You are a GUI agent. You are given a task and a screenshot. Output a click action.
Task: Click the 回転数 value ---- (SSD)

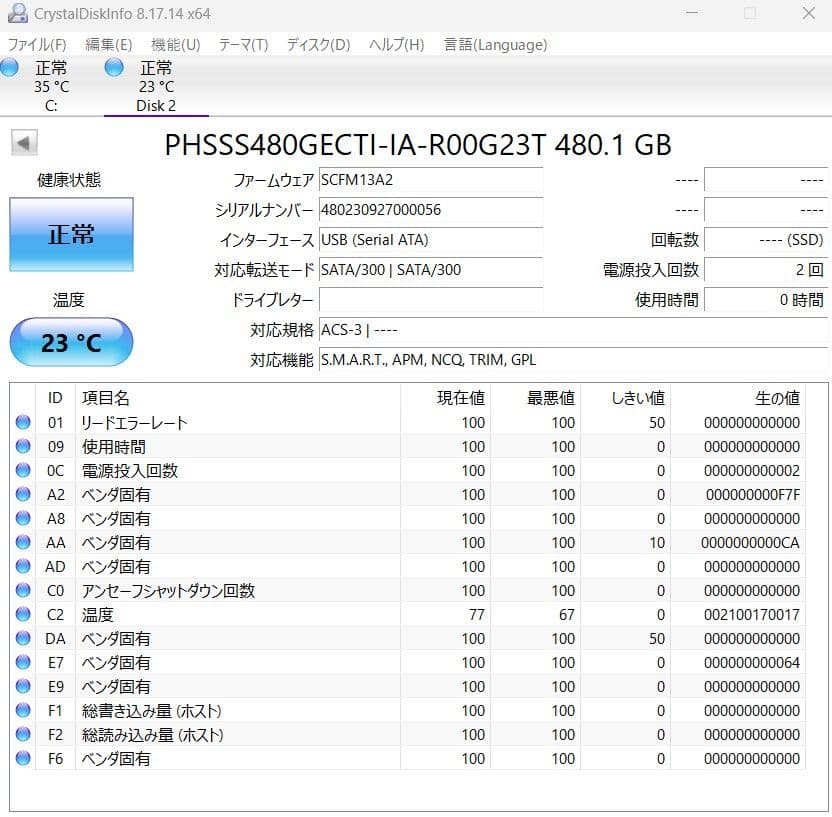click(766, 240)
